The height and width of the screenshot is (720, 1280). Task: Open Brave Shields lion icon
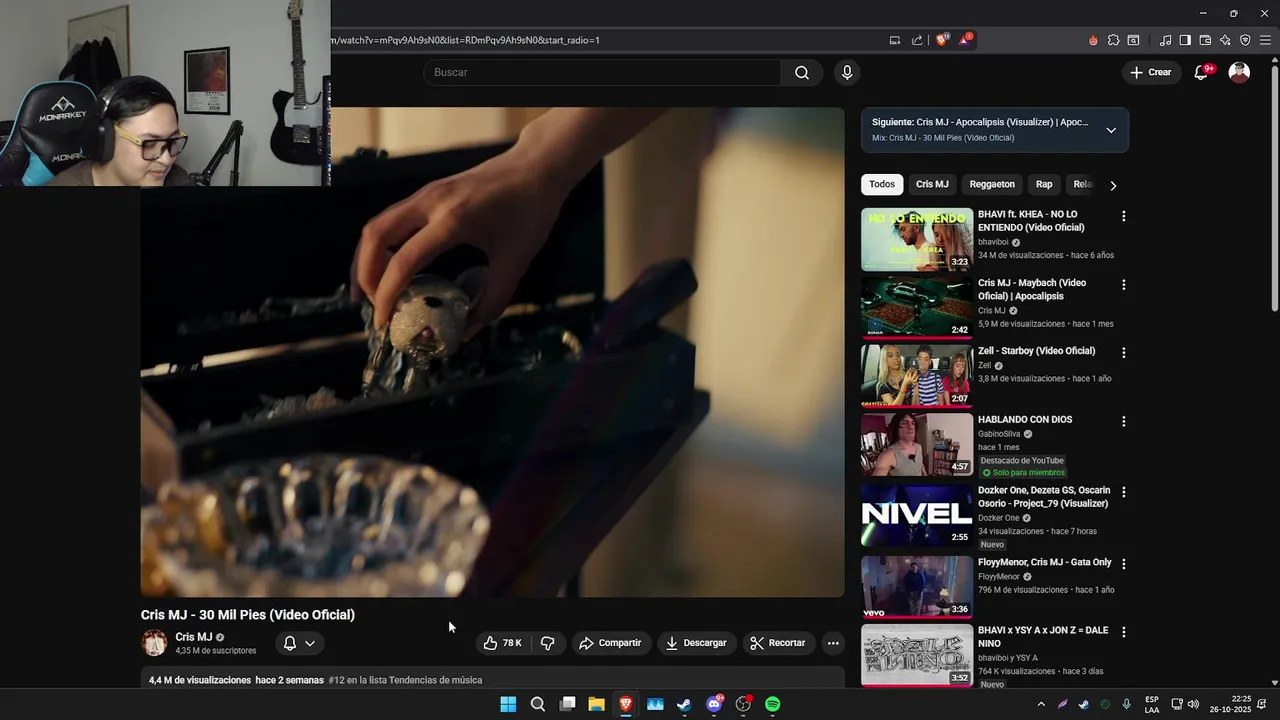[x=942, y=40]
